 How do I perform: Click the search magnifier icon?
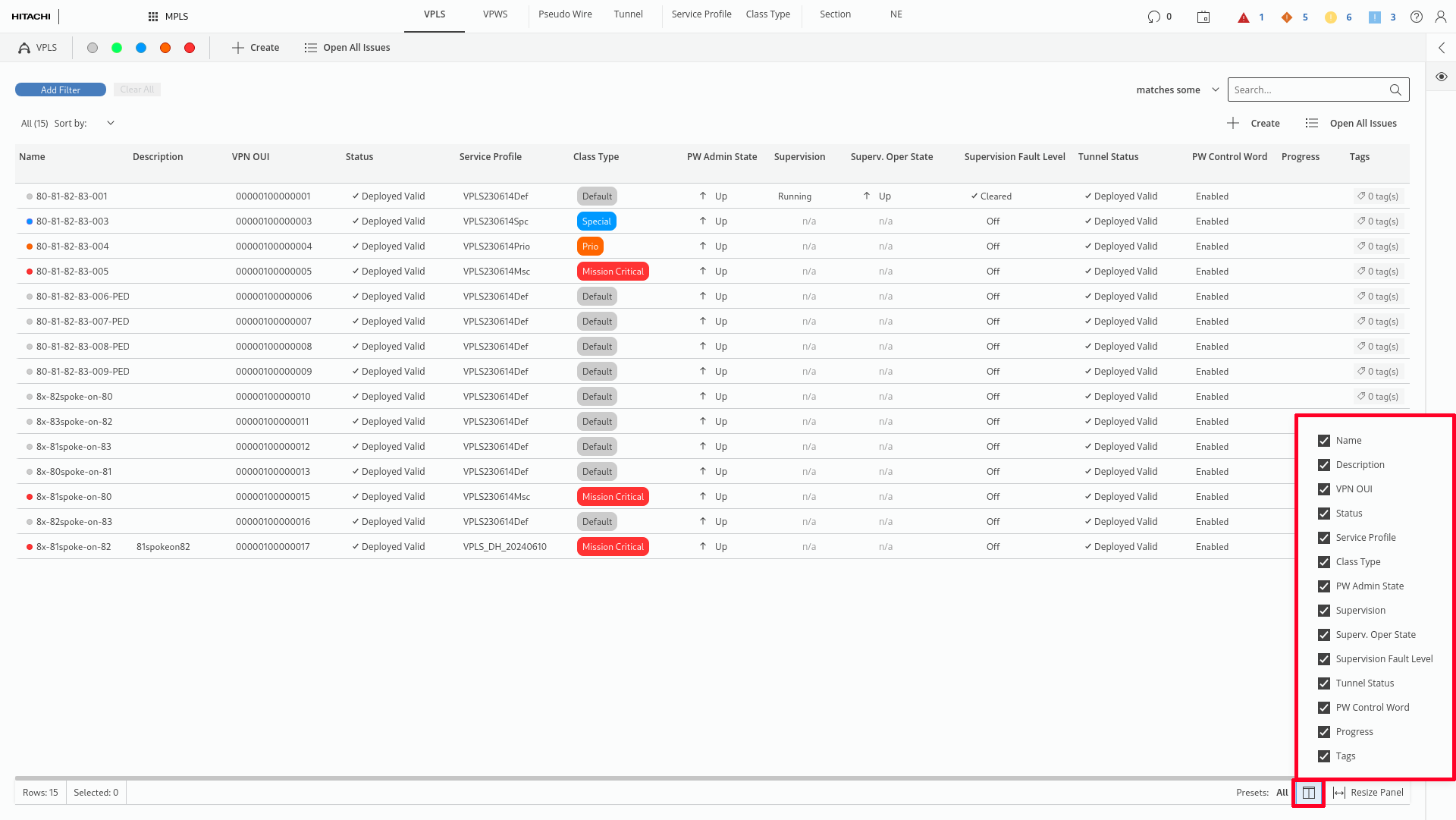click(x=1395, y=90)
